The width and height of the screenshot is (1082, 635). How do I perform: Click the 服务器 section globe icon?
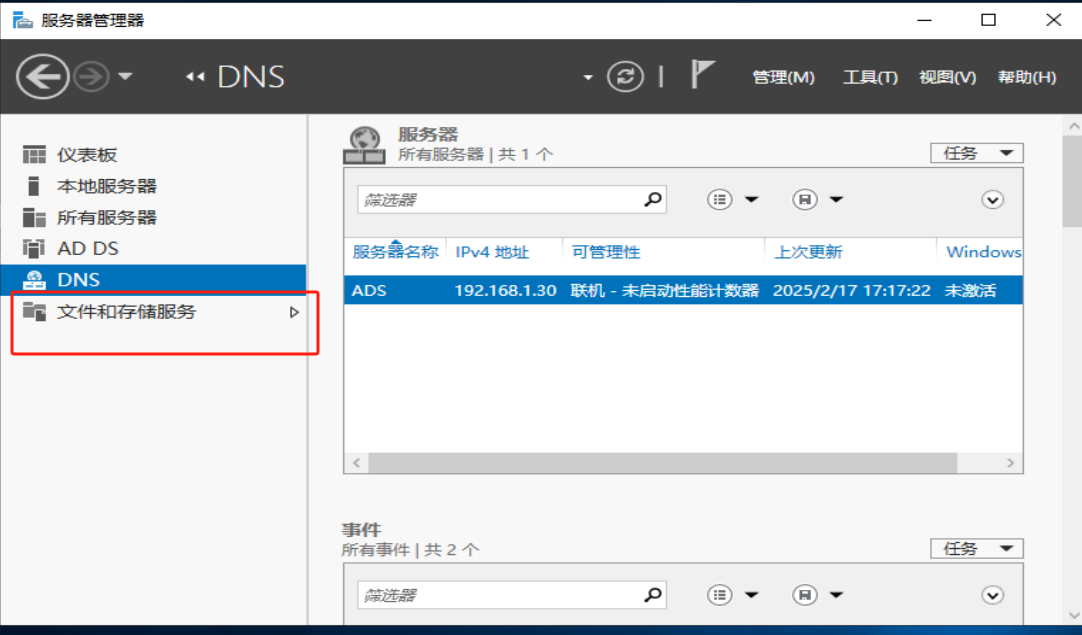364,145
